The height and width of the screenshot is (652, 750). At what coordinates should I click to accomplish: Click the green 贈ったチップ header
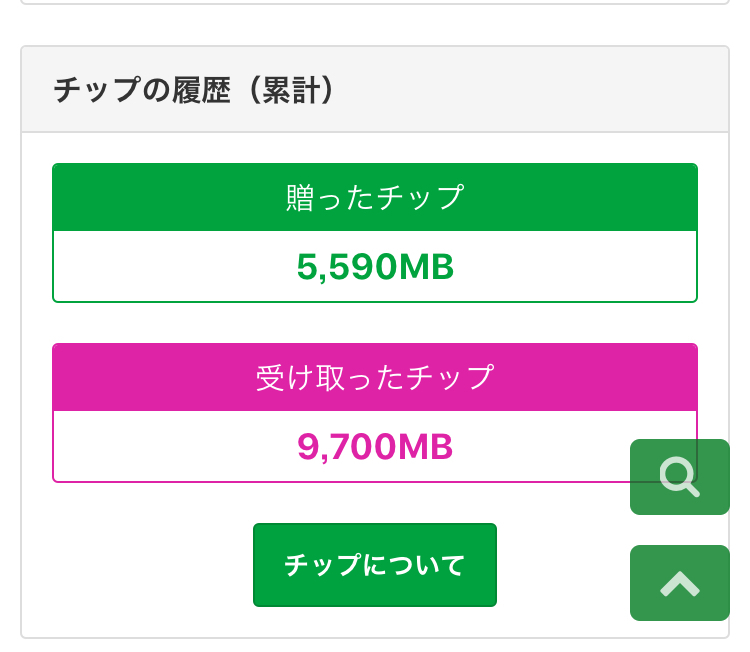coord(374,197)
